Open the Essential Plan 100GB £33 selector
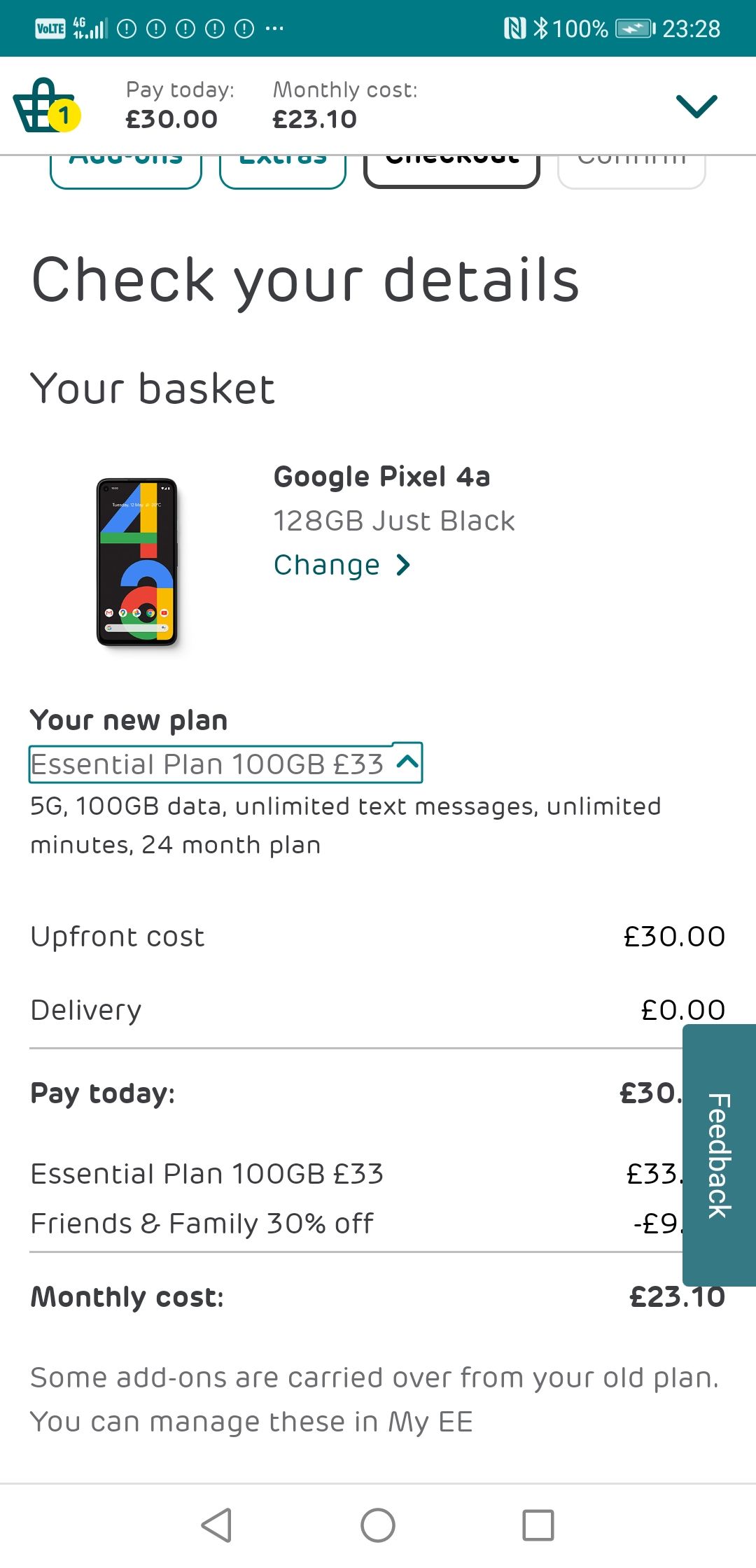 coord(224,763)
